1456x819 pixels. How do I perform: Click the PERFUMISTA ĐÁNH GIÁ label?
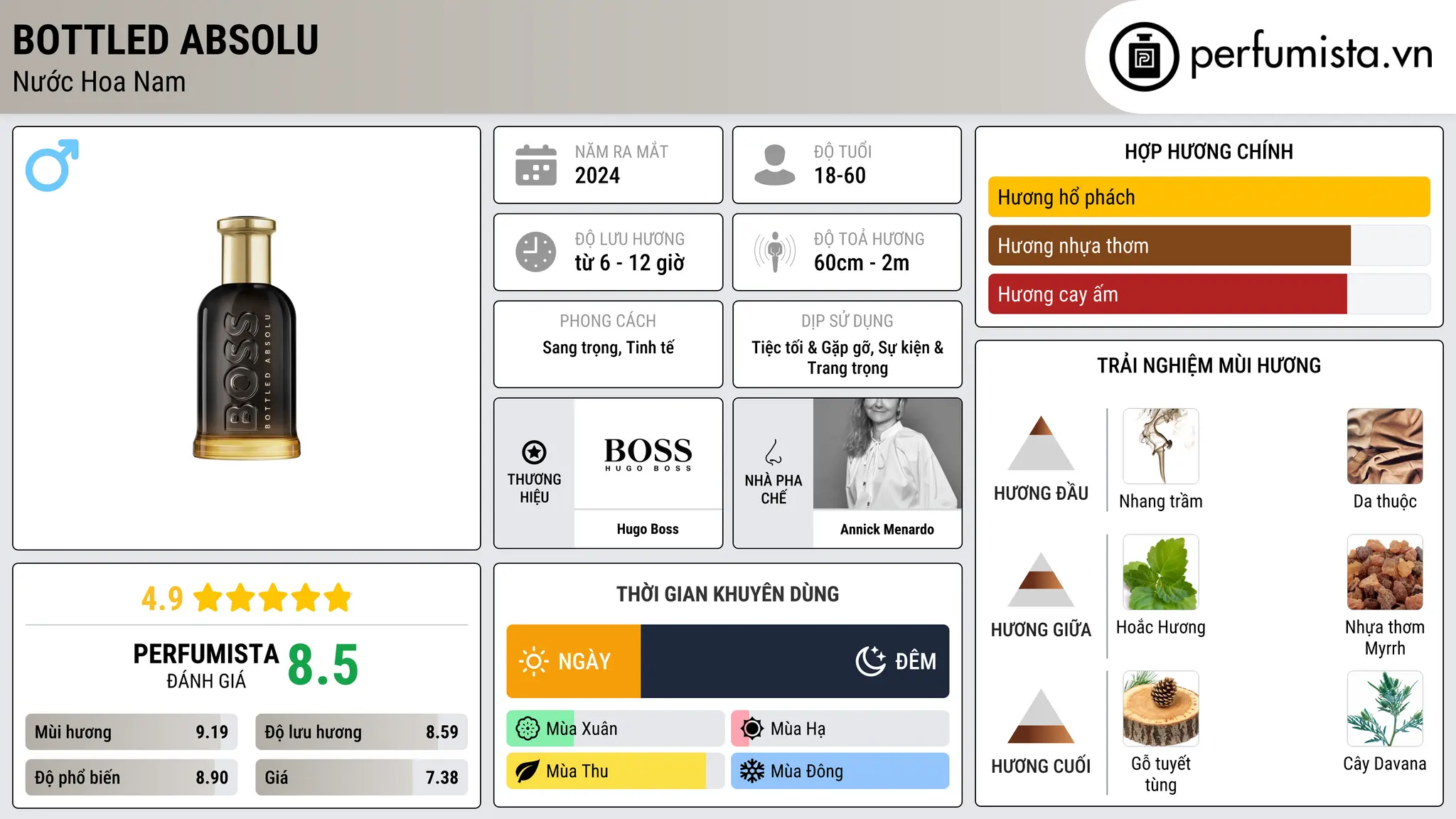206,665
